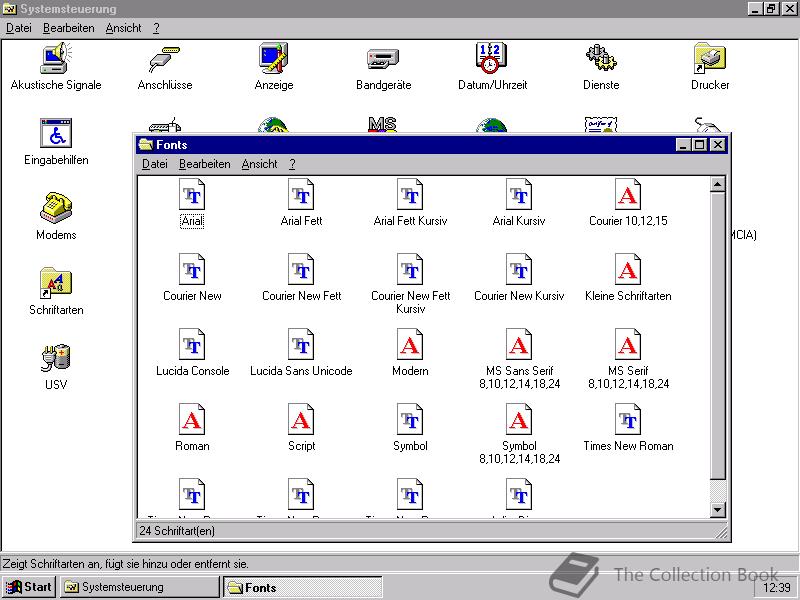Viewport: 800px width, 600px height.
Task: Select the Modern font icon
Action: click(410, 344)
